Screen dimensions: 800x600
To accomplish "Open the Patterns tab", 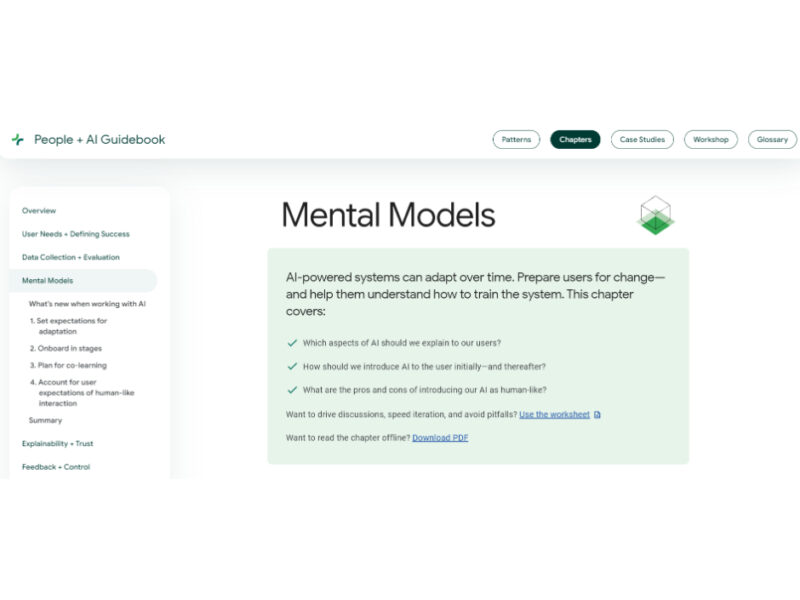I will [516, 140].
